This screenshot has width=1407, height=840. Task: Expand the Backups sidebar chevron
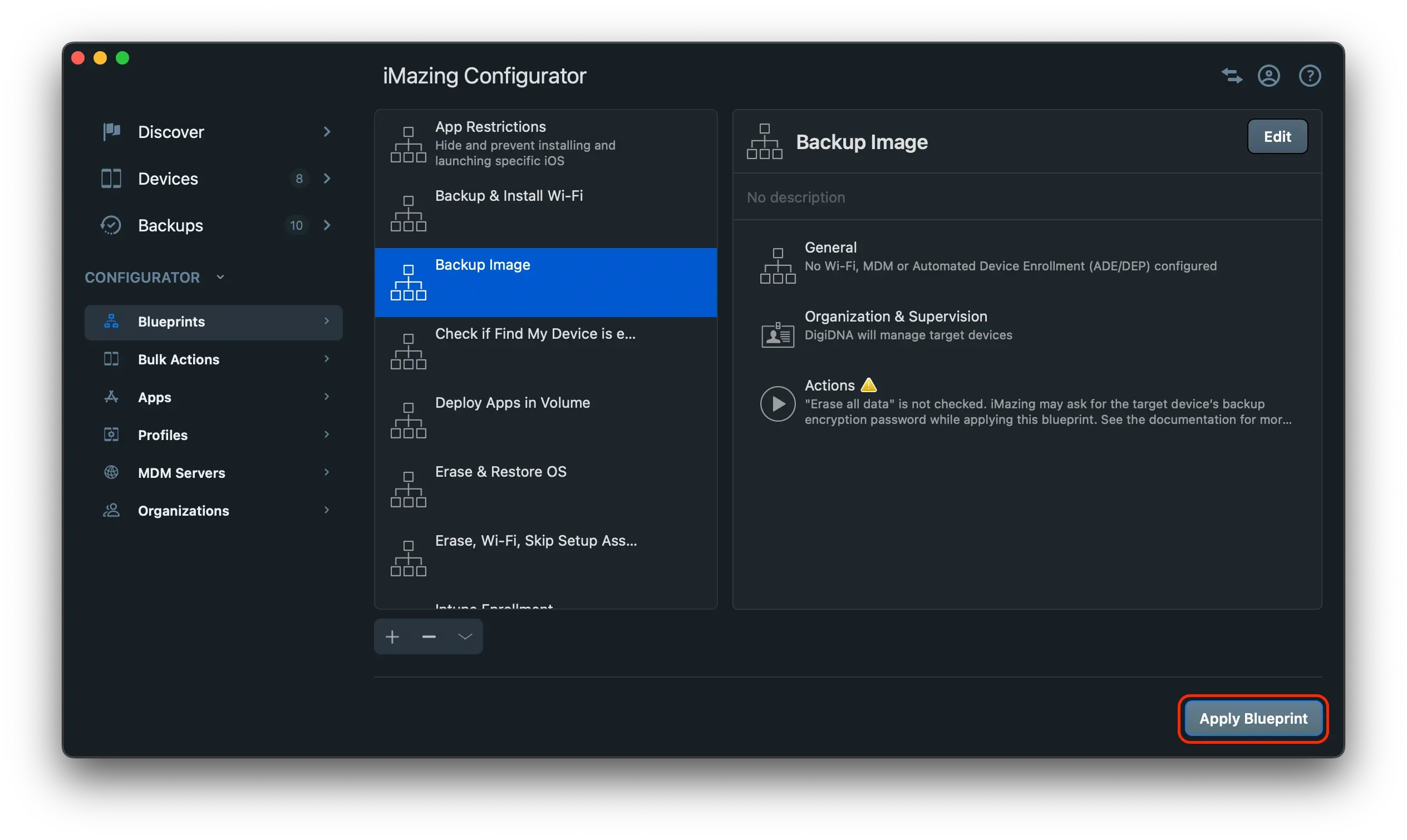tap(327, 225)
